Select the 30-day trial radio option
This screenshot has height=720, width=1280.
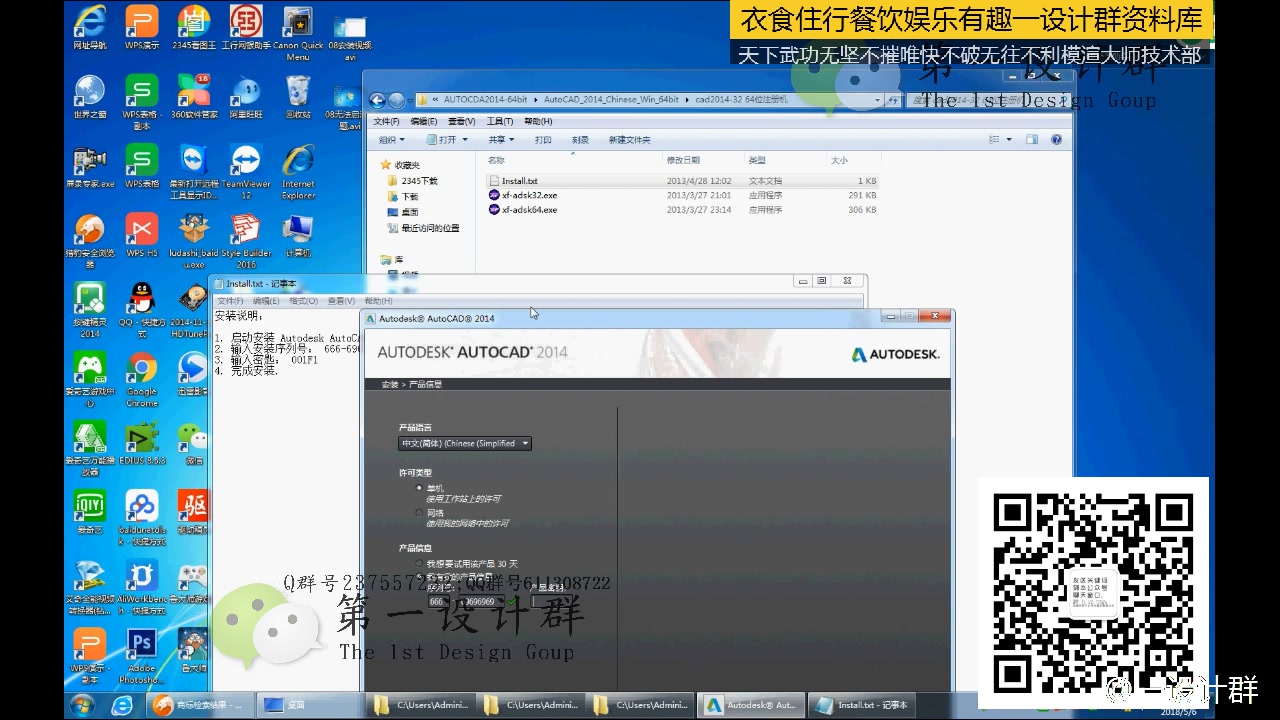tap(420, 564)
